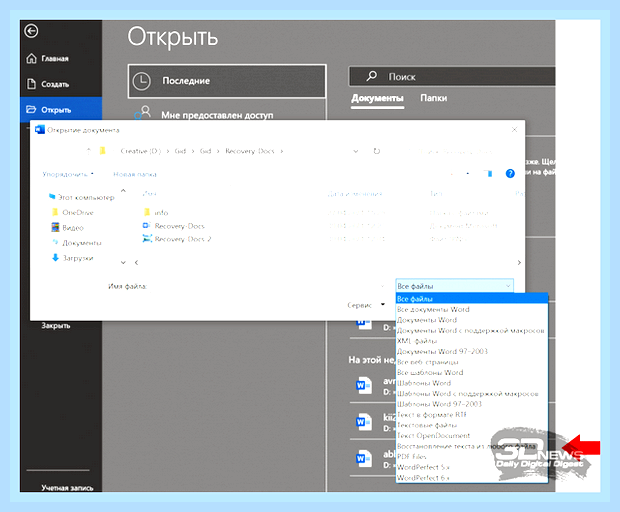Click Recovery-Docs in the breadcrumb path

[250, 151]
